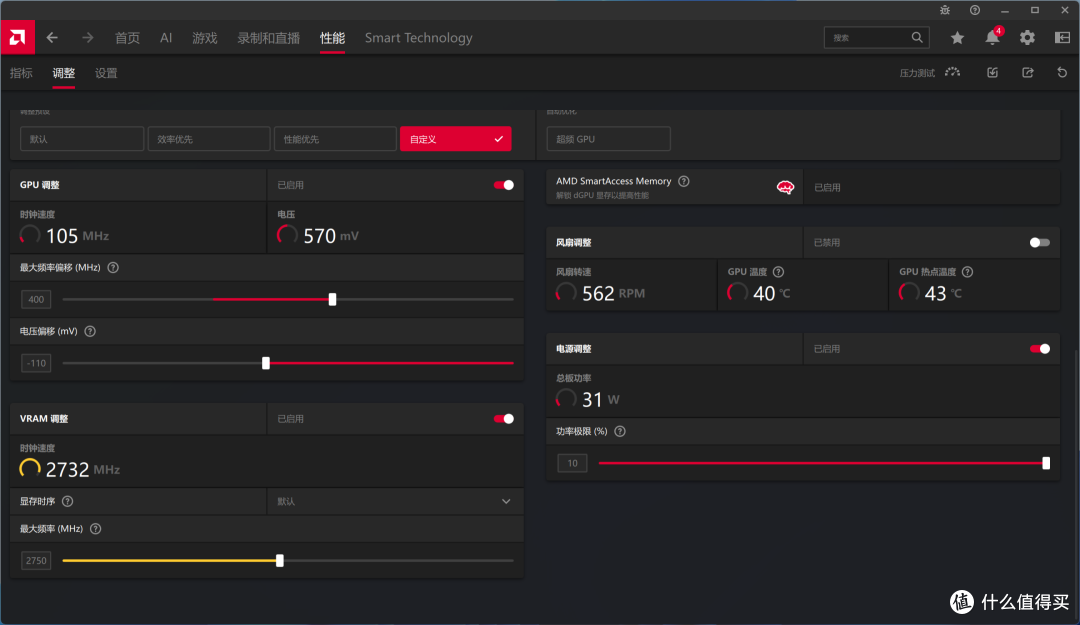Click the power limit 10 field
The width and height of the screenshot is (1080, 625).
(572, 463)
